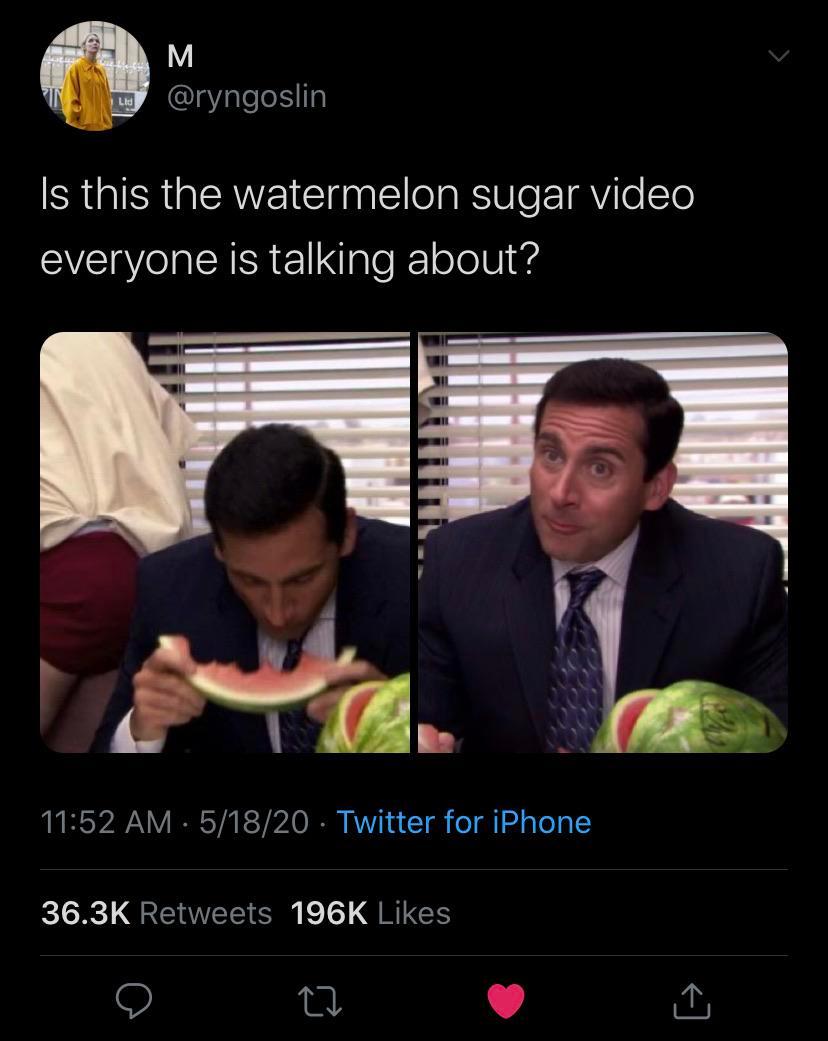
Task: Click the 5/18/20 date
Action: coord(254,822)
